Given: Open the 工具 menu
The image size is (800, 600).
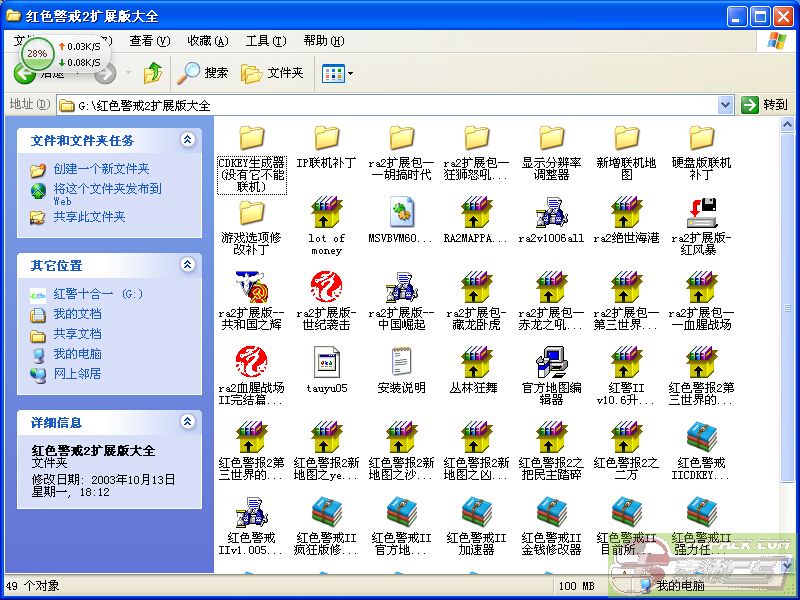Looking at the screenshot, I should 264,41.
